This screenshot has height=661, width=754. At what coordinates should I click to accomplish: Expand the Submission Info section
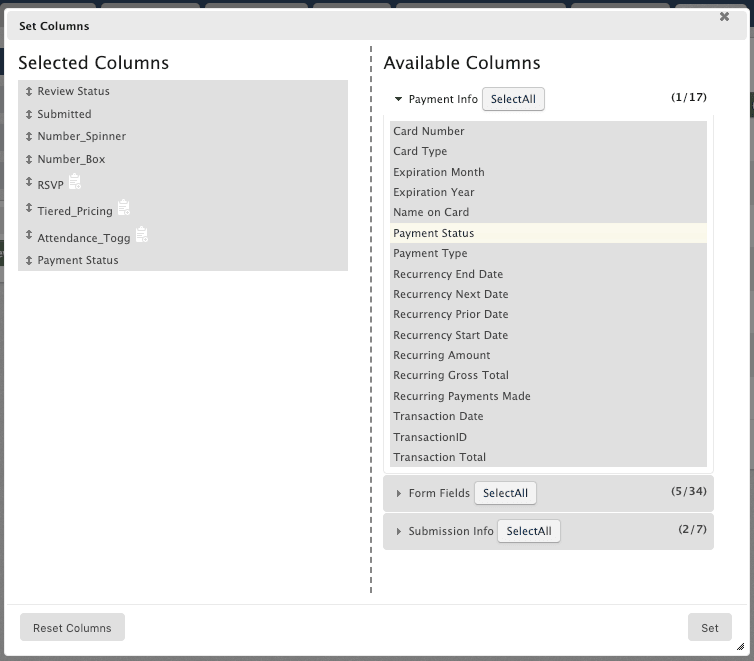pos(398,532)
